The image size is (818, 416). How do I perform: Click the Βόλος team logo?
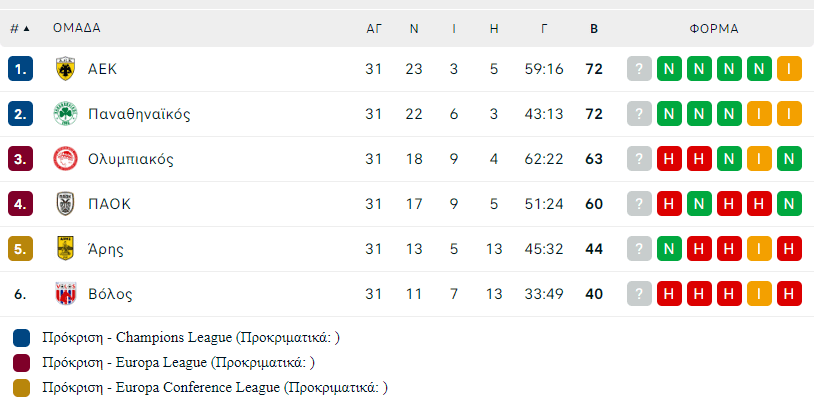click(x=65, y=294)
